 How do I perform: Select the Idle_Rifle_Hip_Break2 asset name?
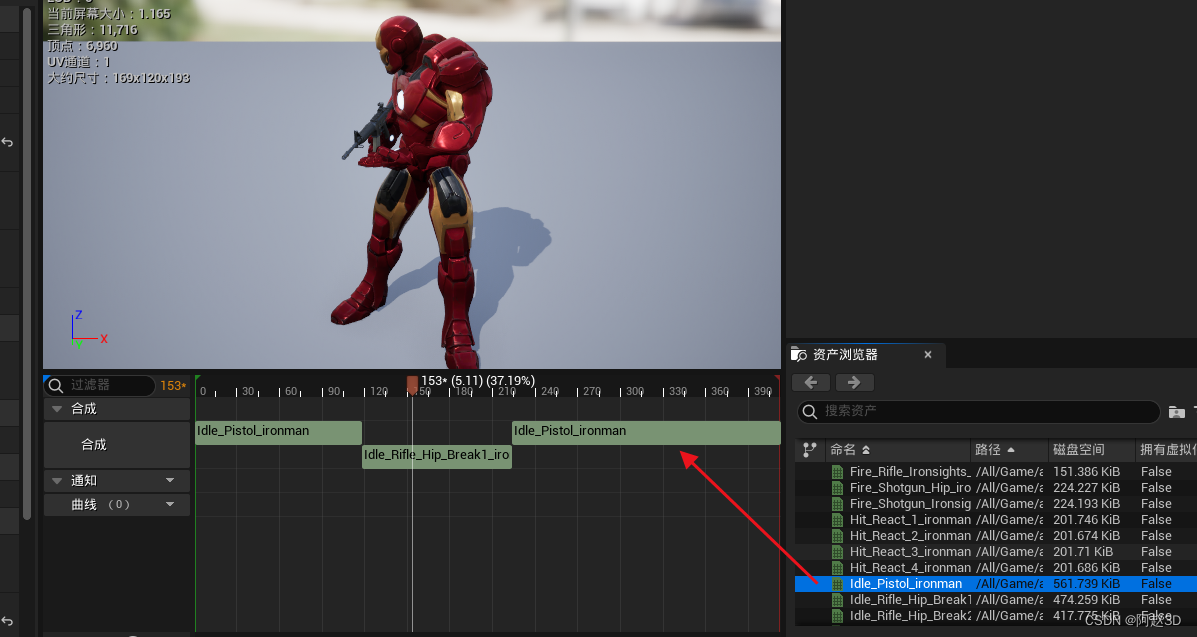coord(910,616)
